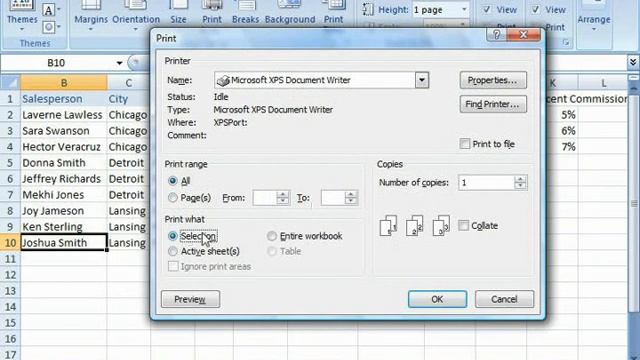The width and height of the screenshot is (640, 360).
Task: Open the Height dropdown showing 1 page
Action: click(x=464, y=9)
